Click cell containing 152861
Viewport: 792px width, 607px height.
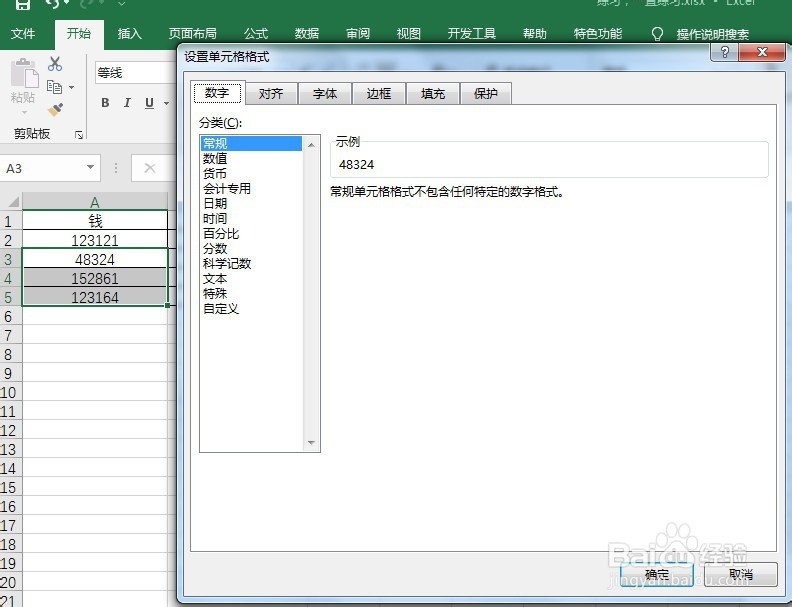coord(95,278)
